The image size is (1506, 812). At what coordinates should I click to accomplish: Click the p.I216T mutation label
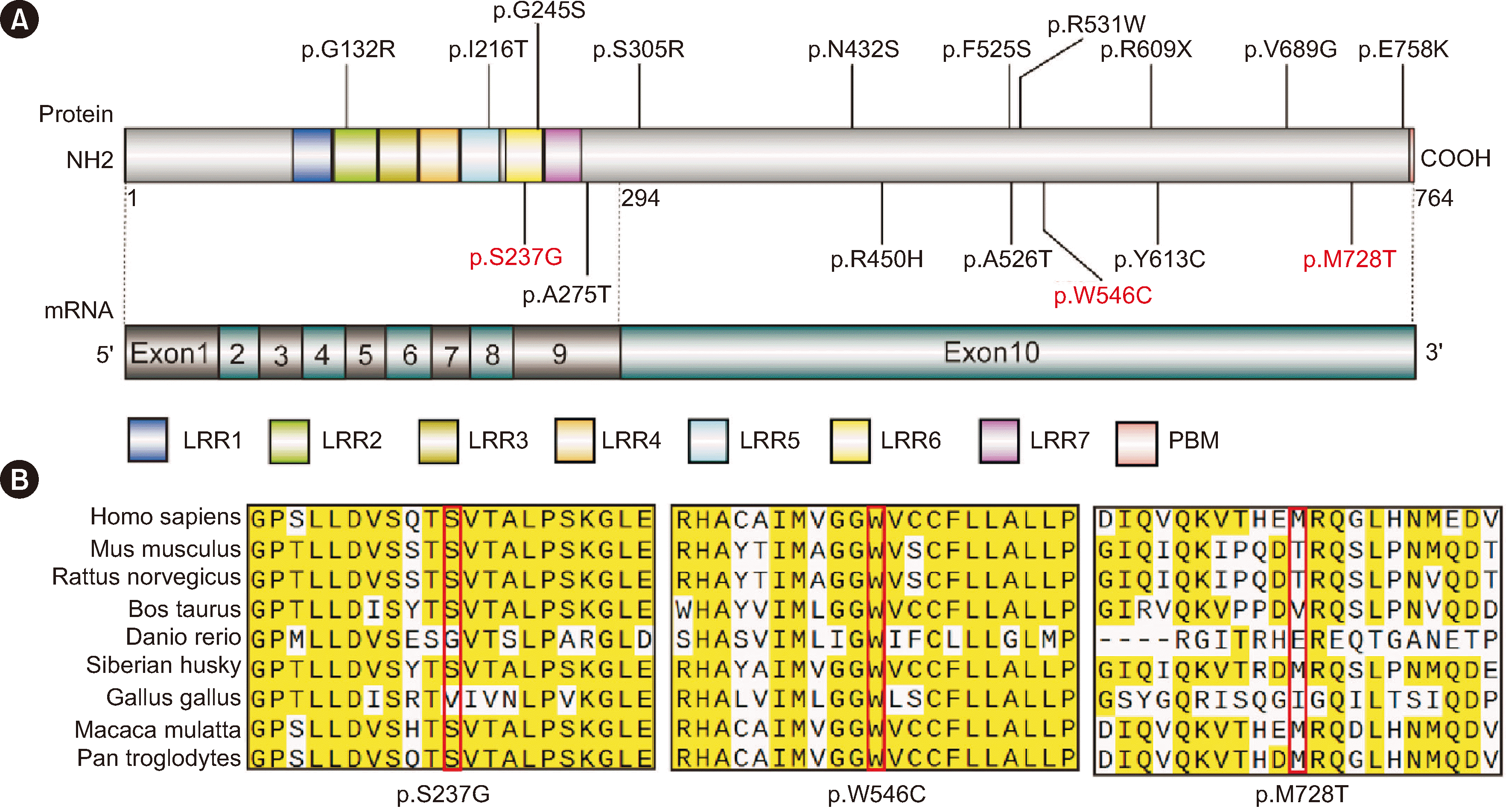click(488, 49)
